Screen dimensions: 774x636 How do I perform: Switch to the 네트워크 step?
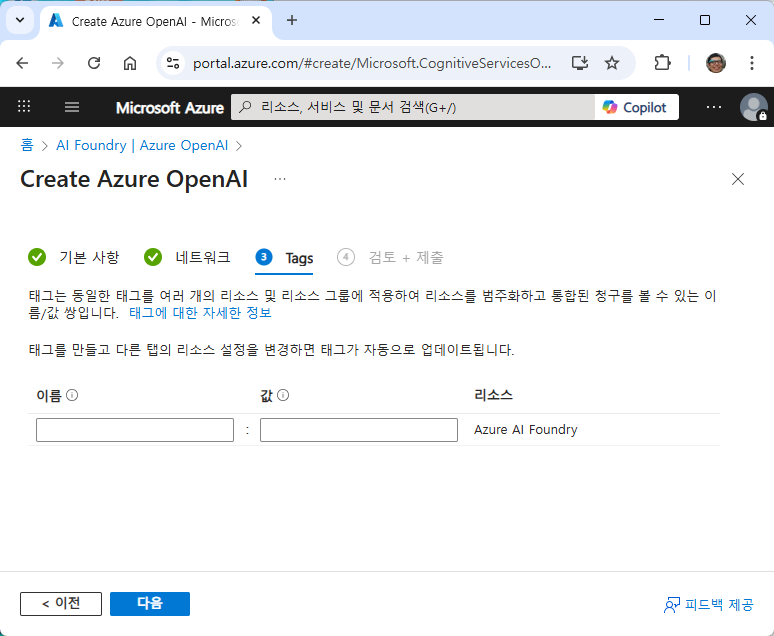click(x=187, y=257)
